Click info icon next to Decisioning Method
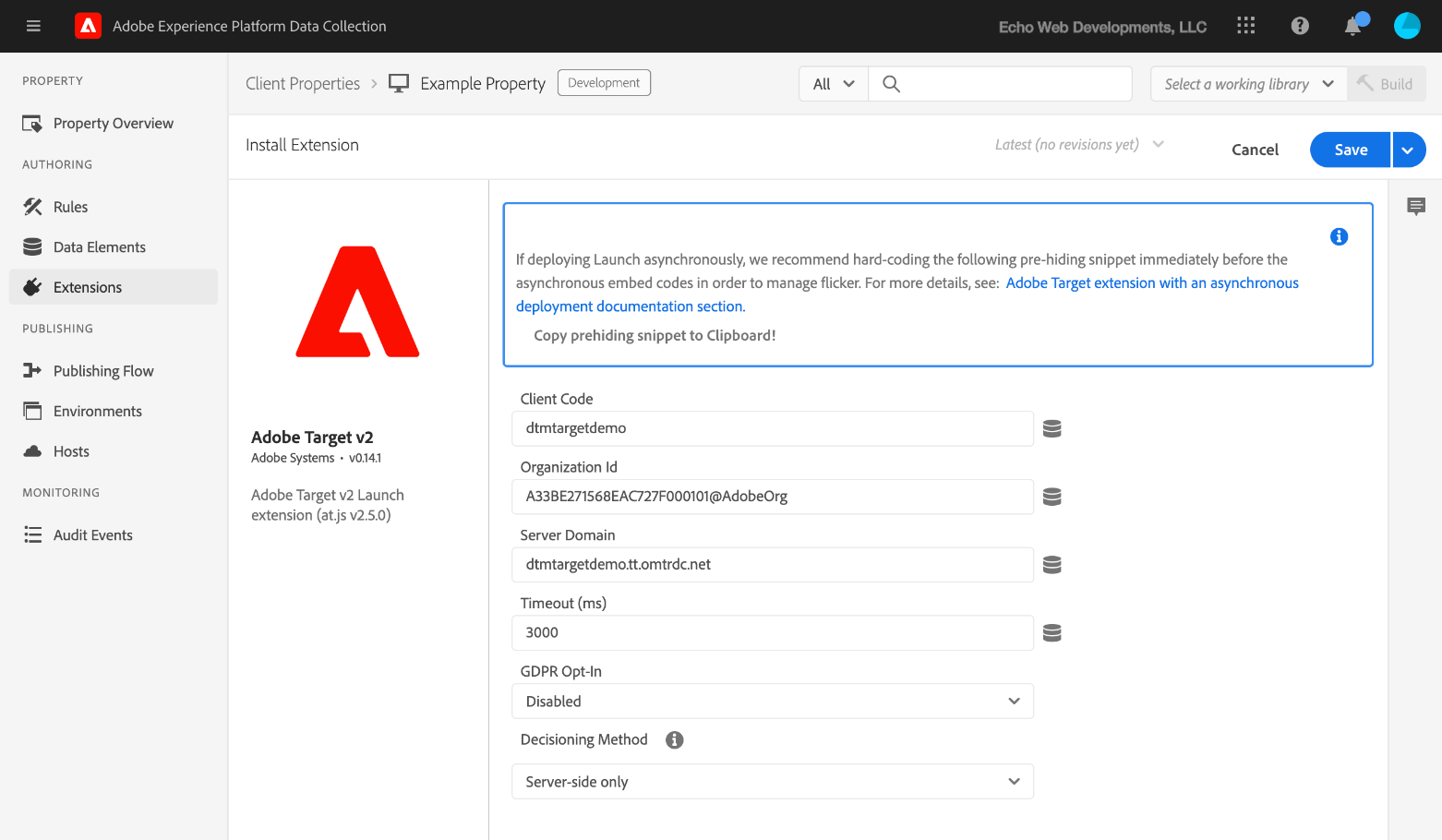The width and height of the screenshot is (1442, 840). 675,739
